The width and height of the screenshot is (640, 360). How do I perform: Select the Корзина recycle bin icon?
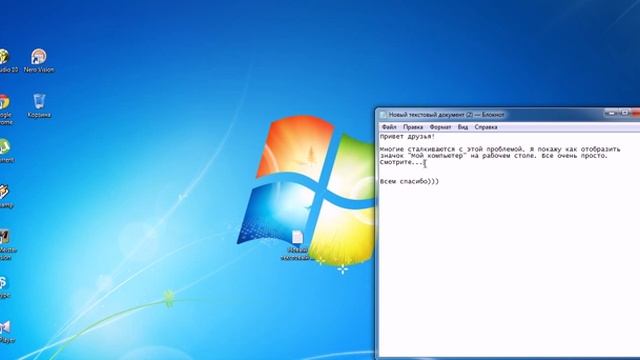click(39, 106)
